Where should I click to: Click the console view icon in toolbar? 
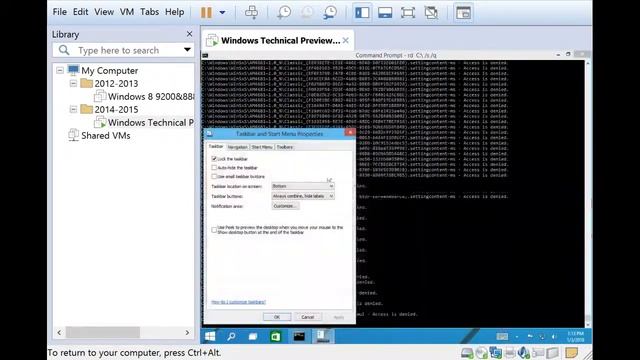coord(463,13)
